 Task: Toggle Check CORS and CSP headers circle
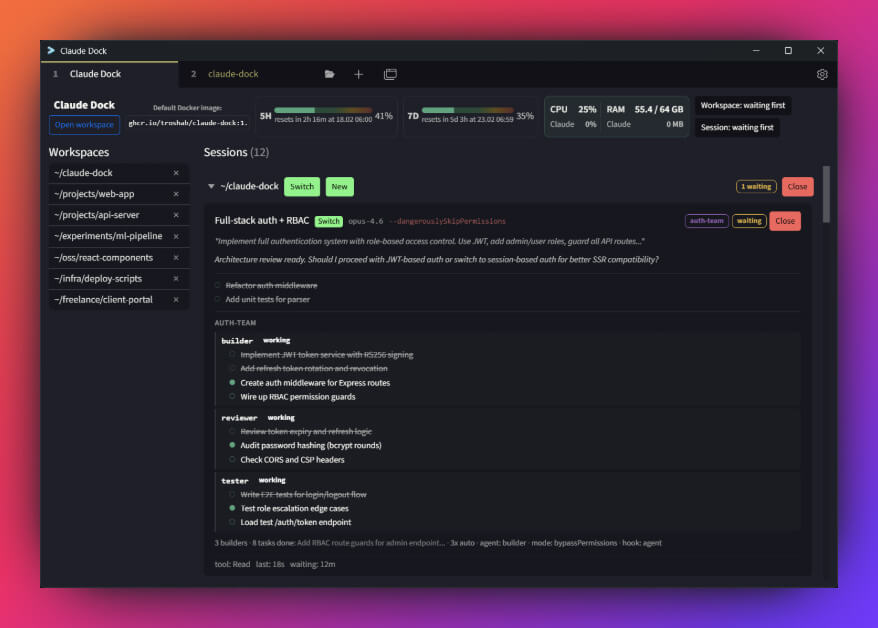pos(232,460)
